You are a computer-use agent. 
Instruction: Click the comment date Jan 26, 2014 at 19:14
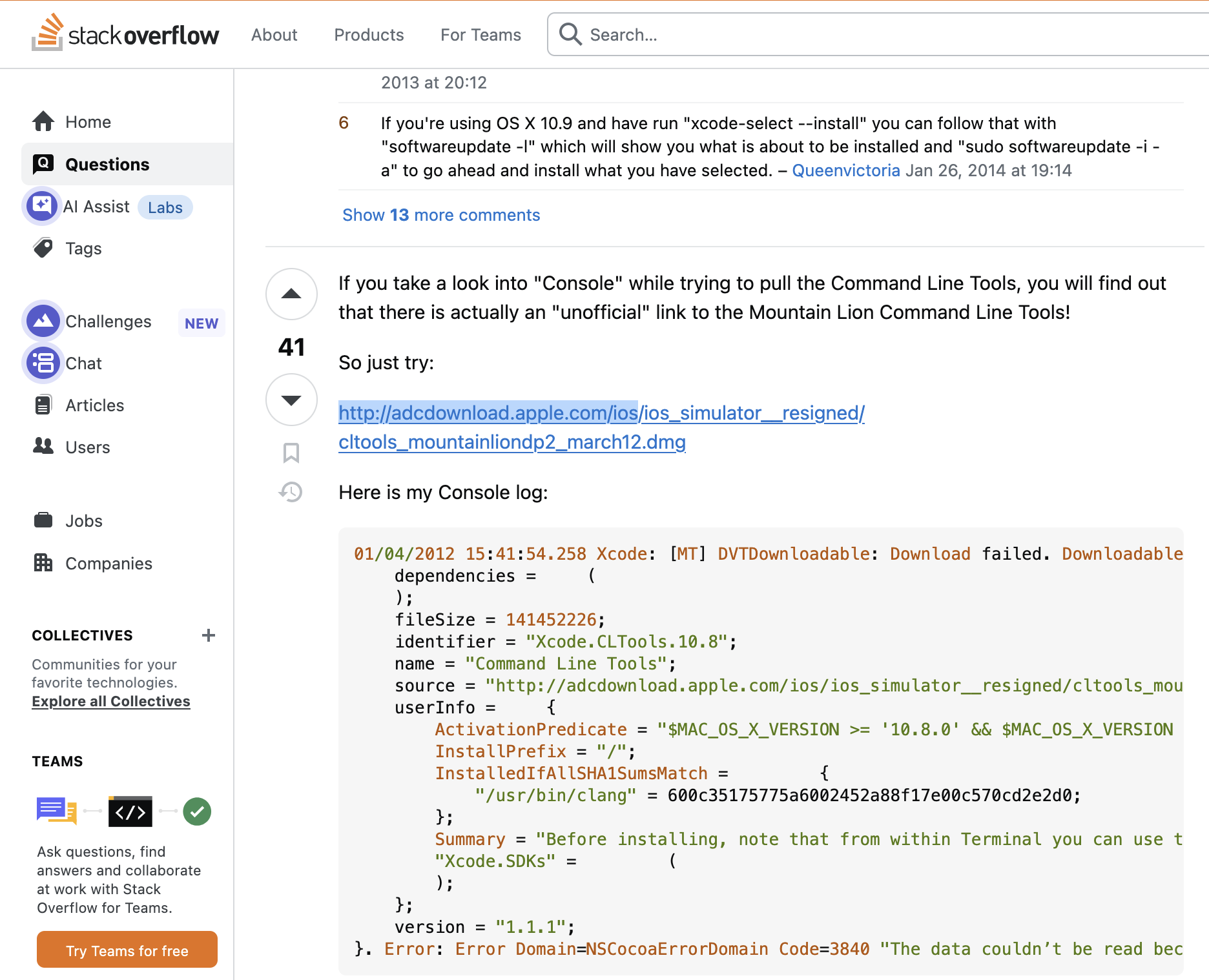click(989, 170)
